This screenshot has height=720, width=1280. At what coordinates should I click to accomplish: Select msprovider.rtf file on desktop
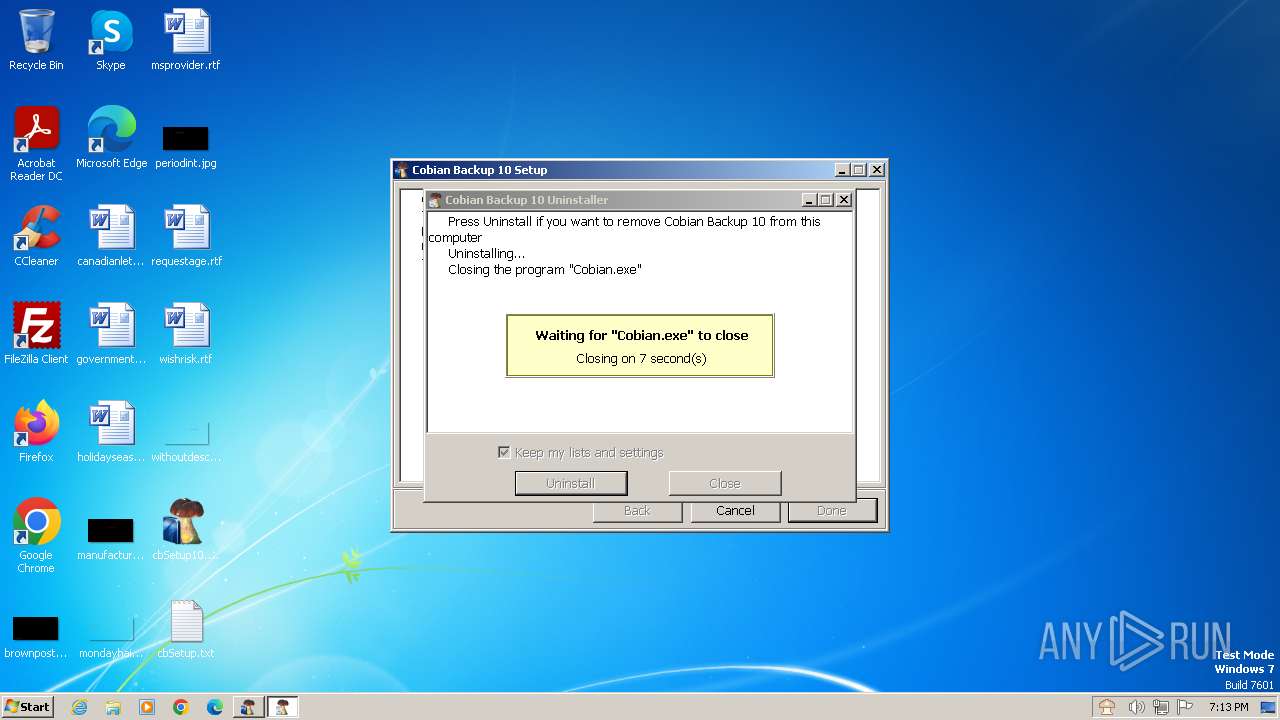click(186, 40)
